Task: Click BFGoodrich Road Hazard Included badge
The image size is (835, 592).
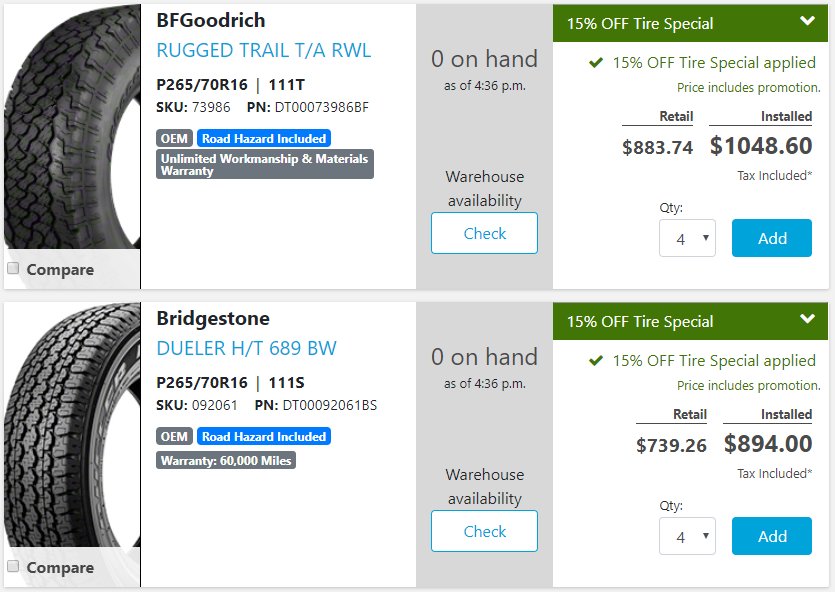Action: (264, 138)
